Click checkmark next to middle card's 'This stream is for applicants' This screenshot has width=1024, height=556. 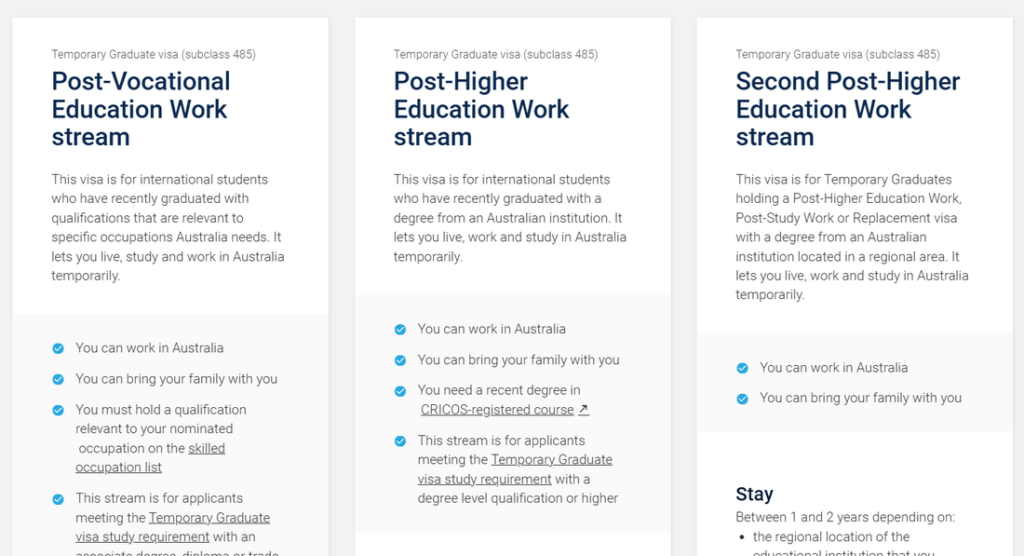[x=400, y=442]
